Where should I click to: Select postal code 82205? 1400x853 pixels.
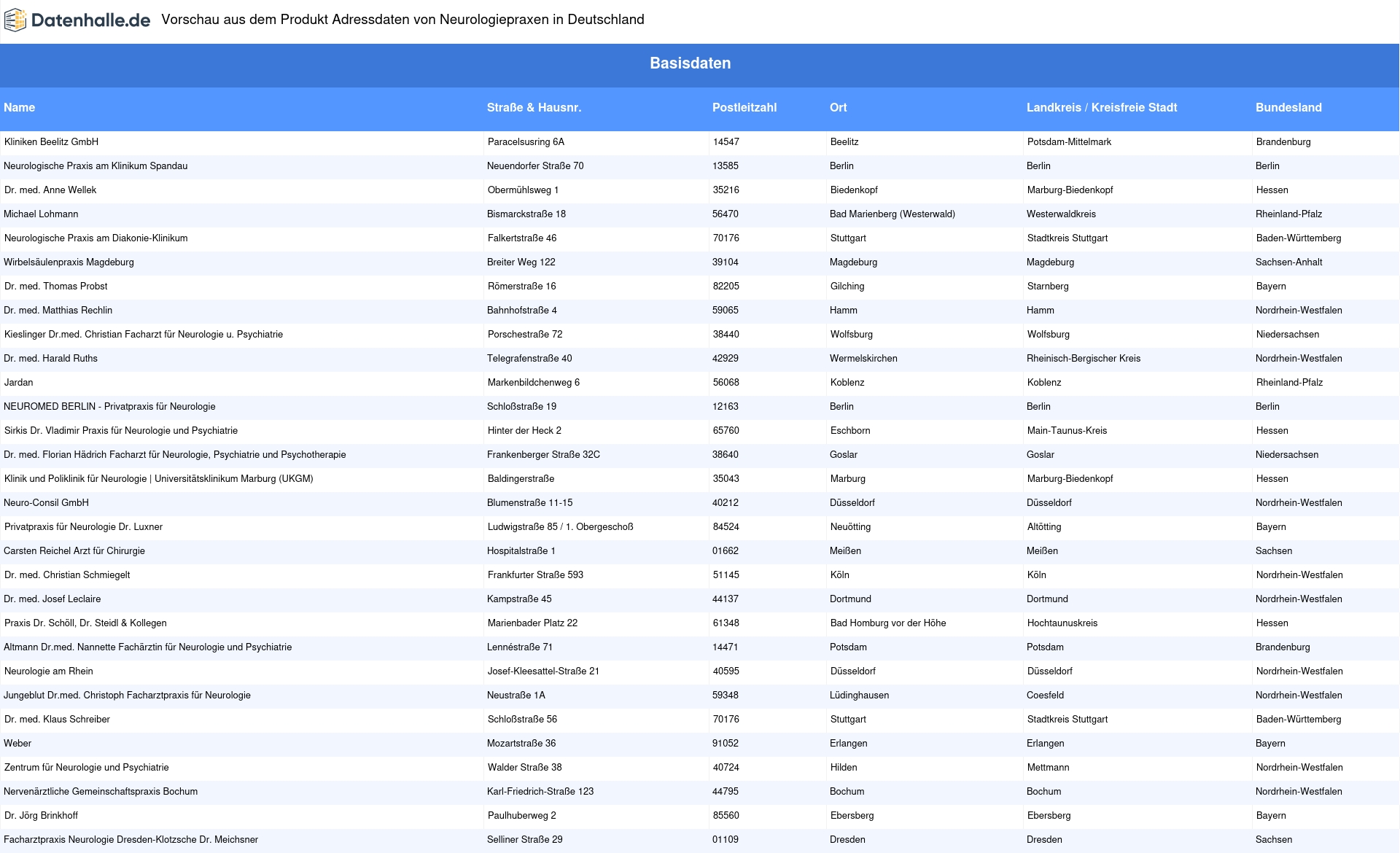point(726,287)
